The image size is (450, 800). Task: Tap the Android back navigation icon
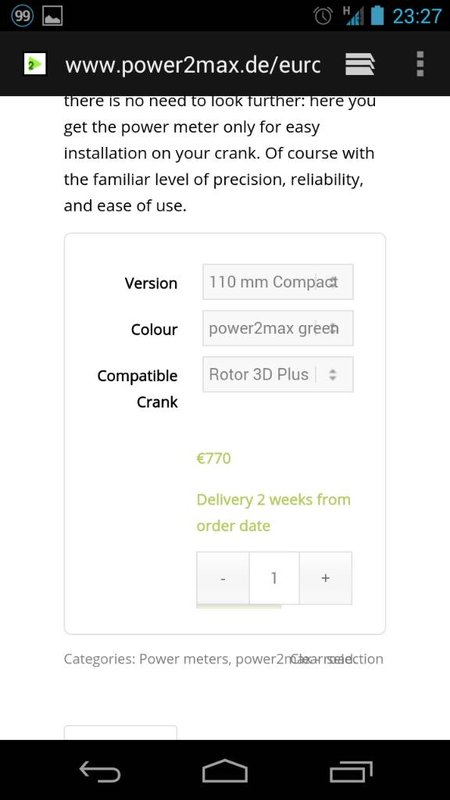[100, 771]
